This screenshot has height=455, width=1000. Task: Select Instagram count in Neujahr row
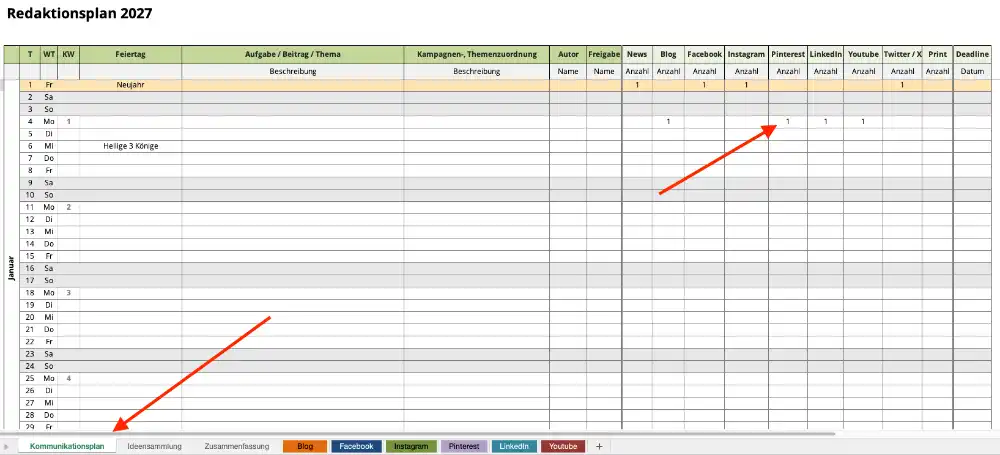[x=746, y=84]
